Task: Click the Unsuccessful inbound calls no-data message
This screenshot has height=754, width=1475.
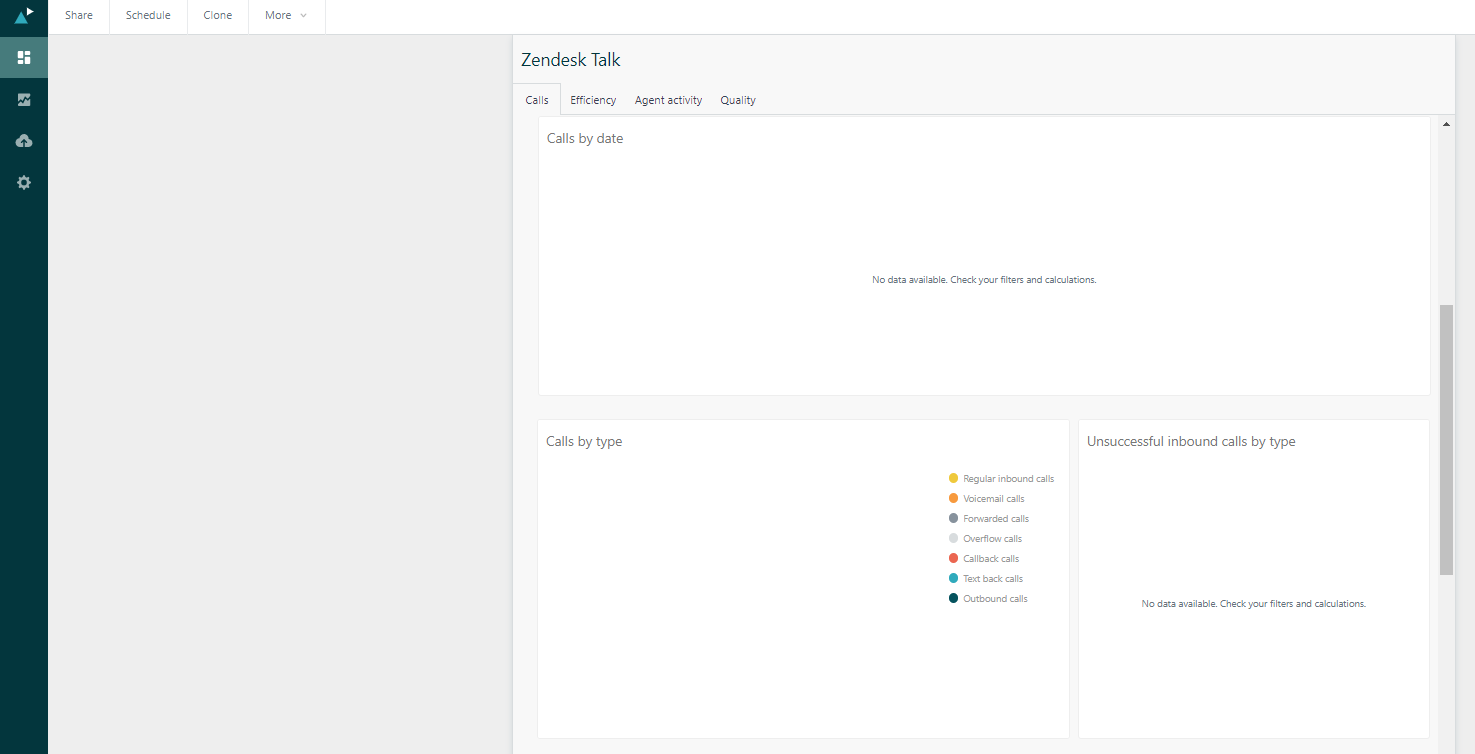Action: pos(1254,604)
